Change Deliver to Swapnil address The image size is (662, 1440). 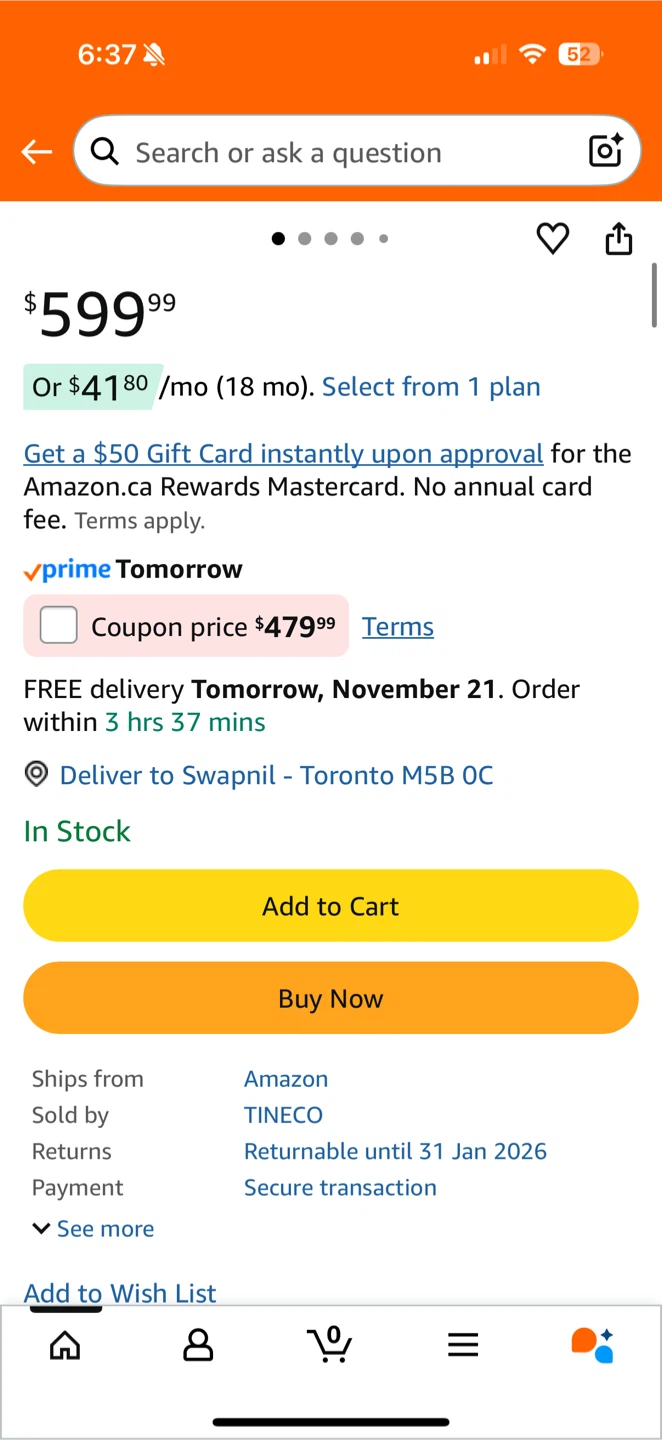pos(277,775)
